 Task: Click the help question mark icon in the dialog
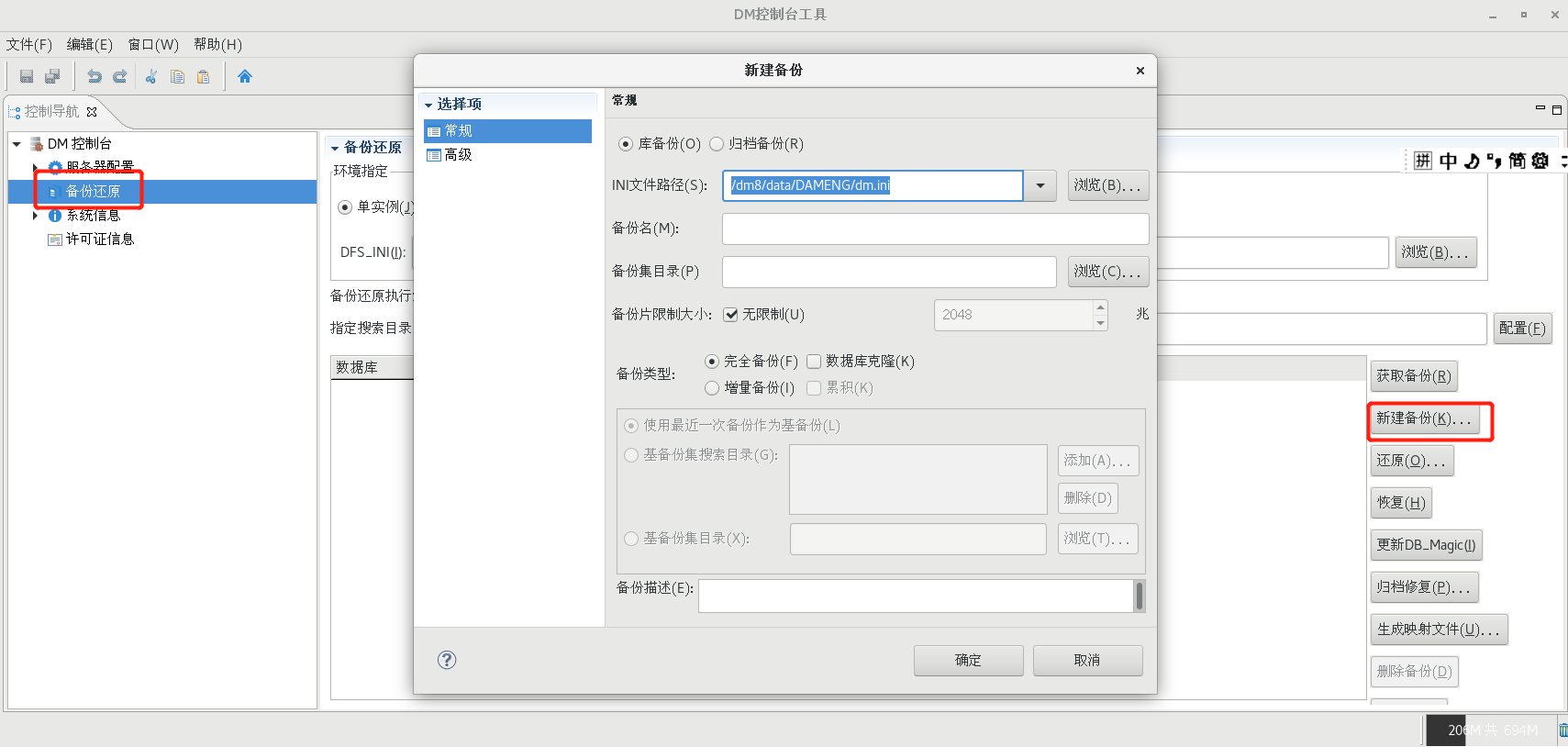(447, 660)
